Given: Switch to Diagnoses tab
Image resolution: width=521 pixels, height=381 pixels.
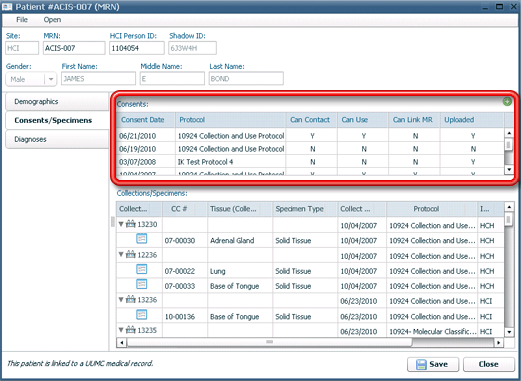Looking at the screenshot, I should [57, 139].
